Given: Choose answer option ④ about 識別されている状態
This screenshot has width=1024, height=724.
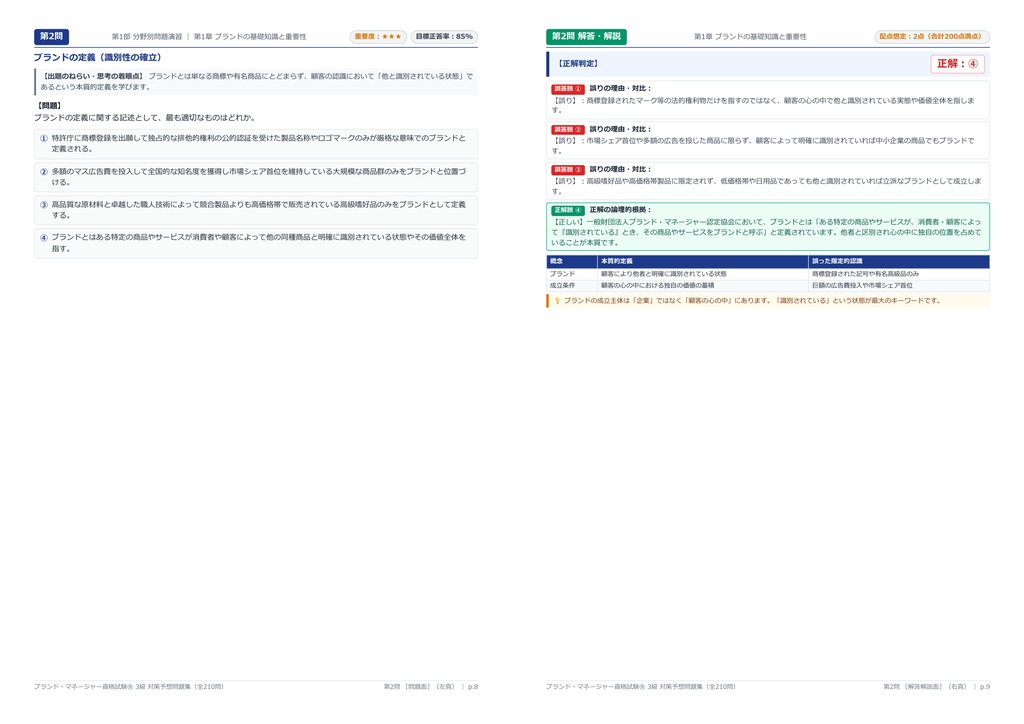Looking at the screenshot, I should pyautogui.click(x=255, y=243).
